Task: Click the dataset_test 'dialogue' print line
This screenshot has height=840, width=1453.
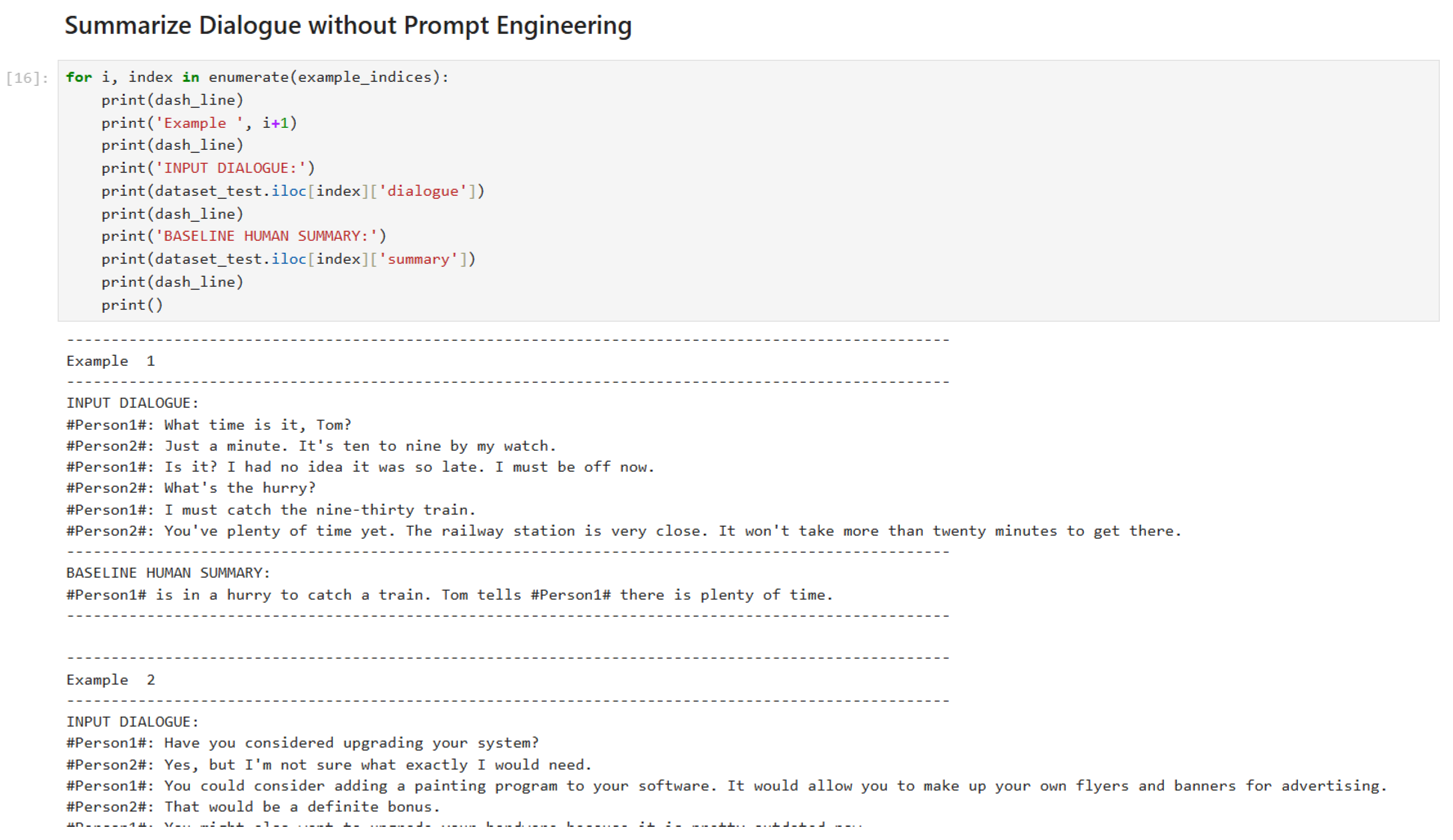Action: coord(293,191)
